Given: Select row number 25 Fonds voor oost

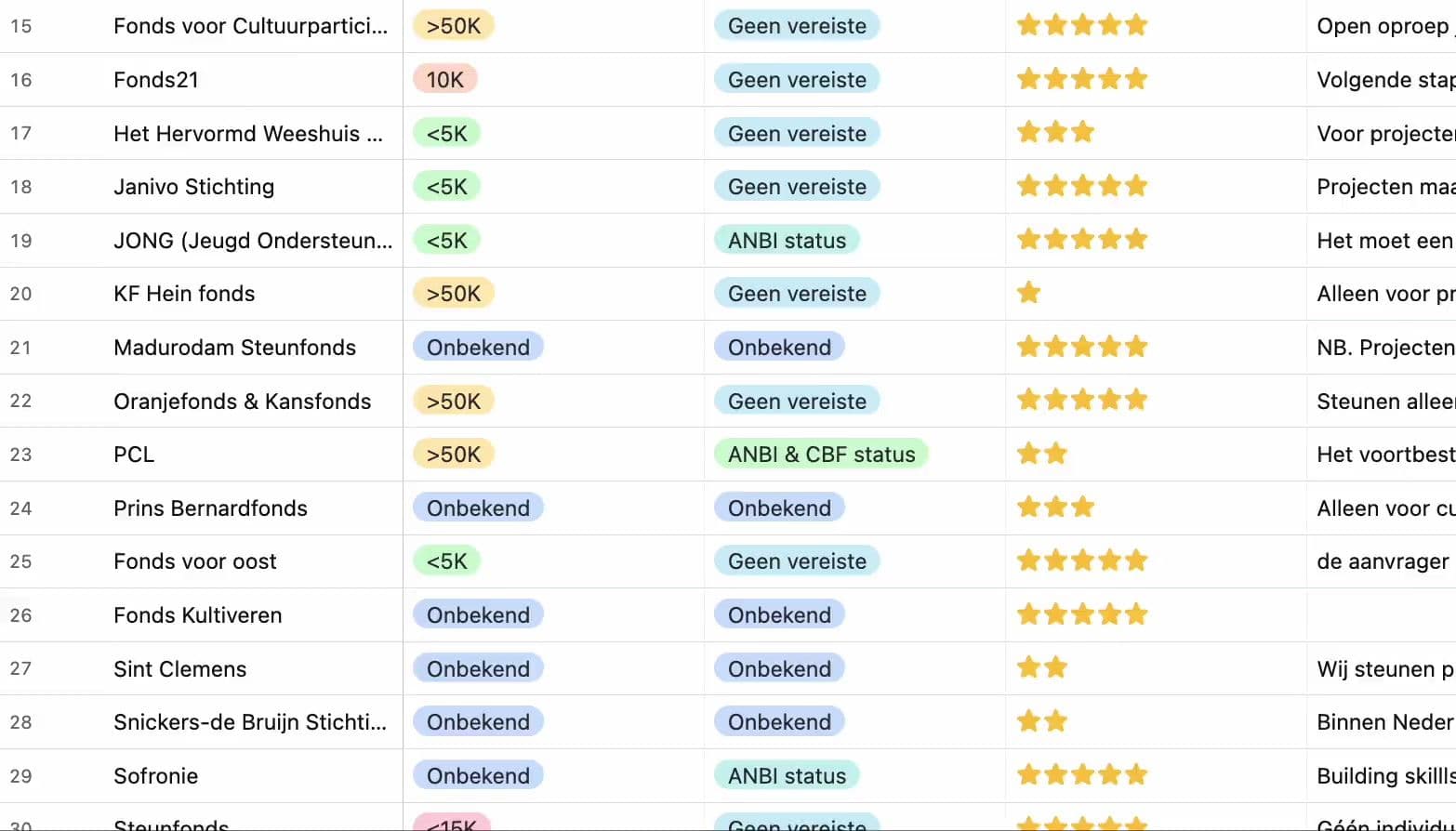Looking at the screenshot, I should [20, 561].
